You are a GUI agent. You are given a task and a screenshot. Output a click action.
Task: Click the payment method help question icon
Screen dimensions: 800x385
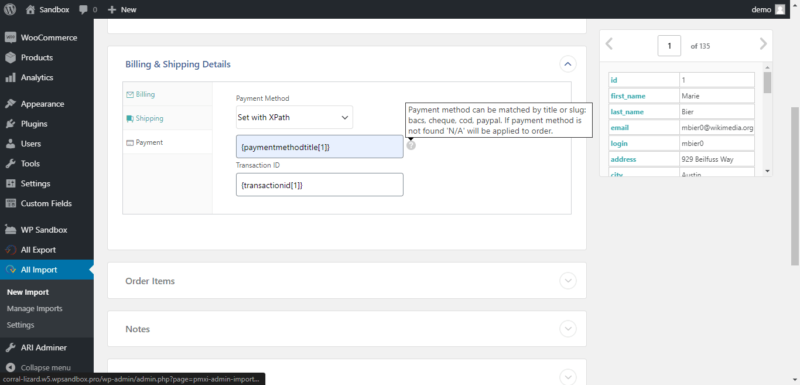[411, 145]
